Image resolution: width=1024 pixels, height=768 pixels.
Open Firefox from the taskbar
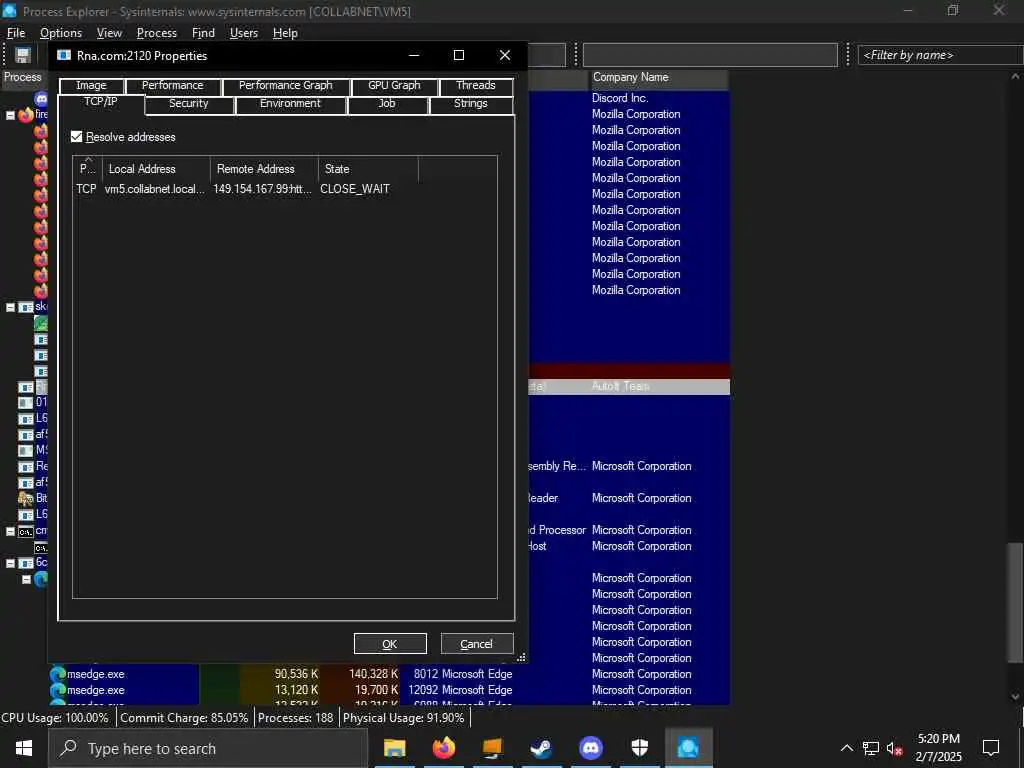pyautogui.click(x=443, y=748)
